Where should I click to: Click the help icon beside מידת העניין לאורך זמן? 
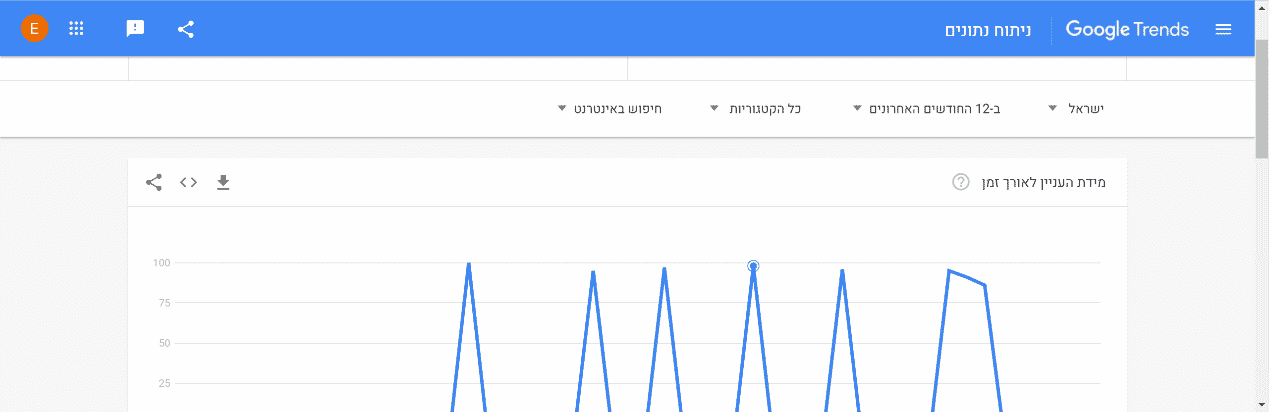tap(960, 182)
